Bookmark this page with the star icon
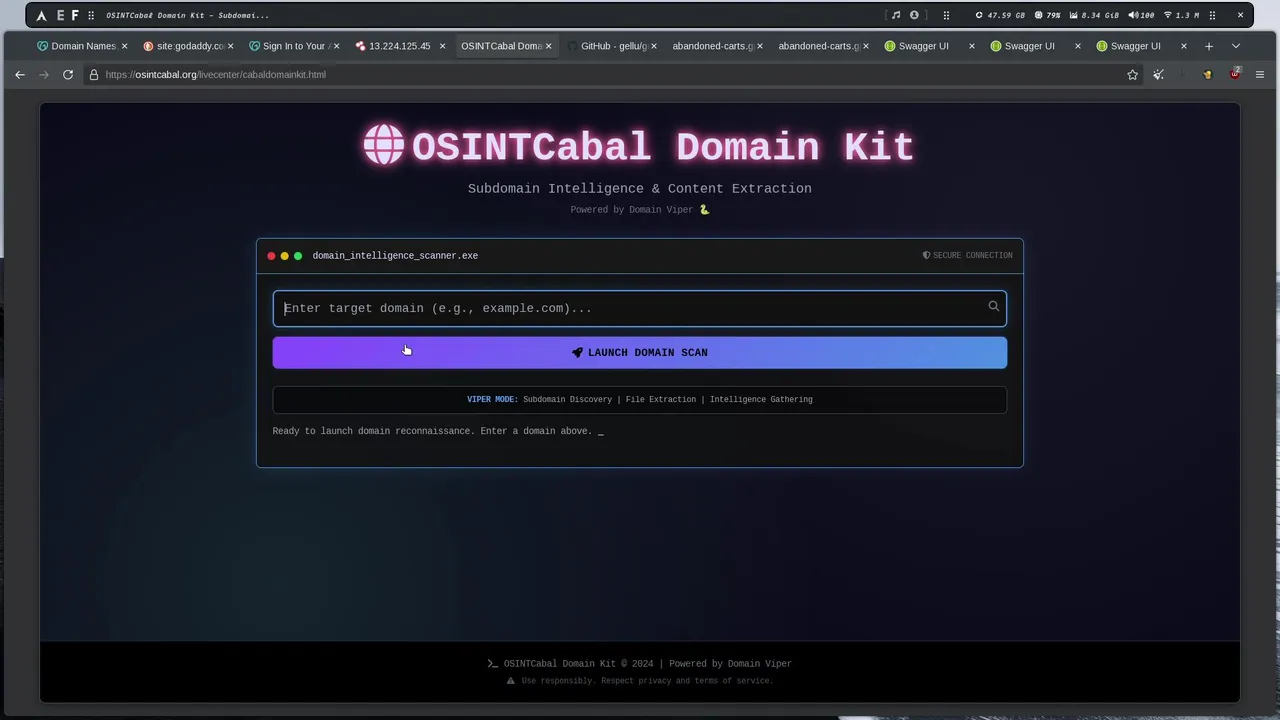The width and height of the screenshot is (1280, 720). point(1132,75)
